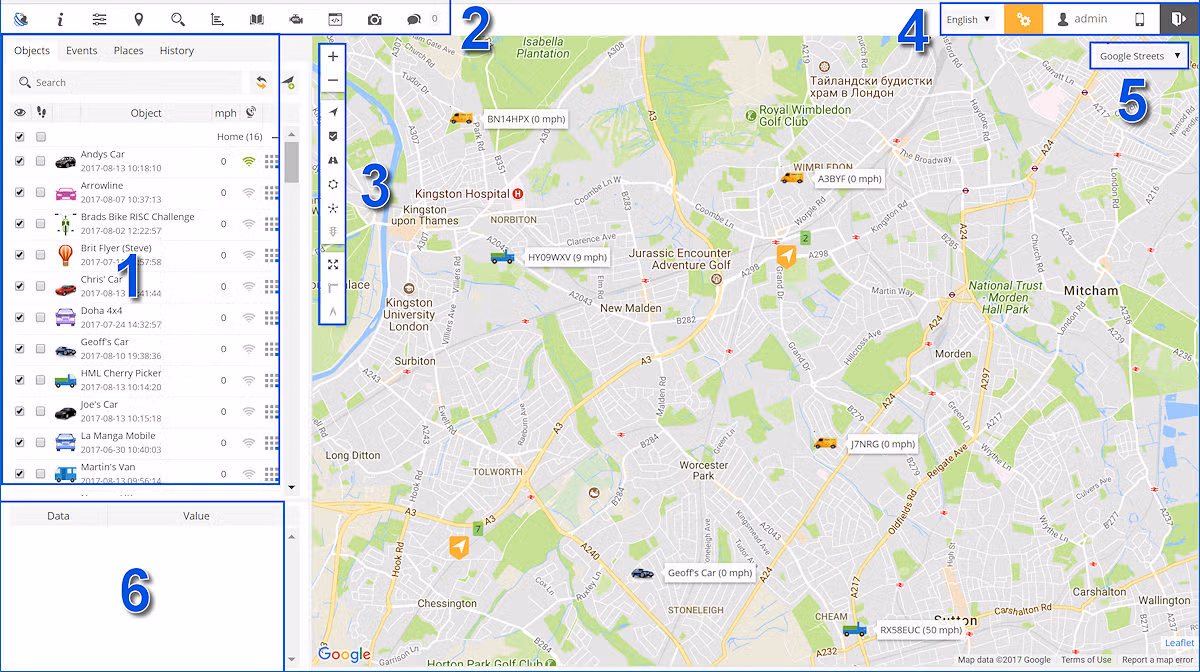This screenshot has width=1200, height=672.
Task: Open the chat speech bubbles icon
Action: pyautogui.click(x=413, y=19)
